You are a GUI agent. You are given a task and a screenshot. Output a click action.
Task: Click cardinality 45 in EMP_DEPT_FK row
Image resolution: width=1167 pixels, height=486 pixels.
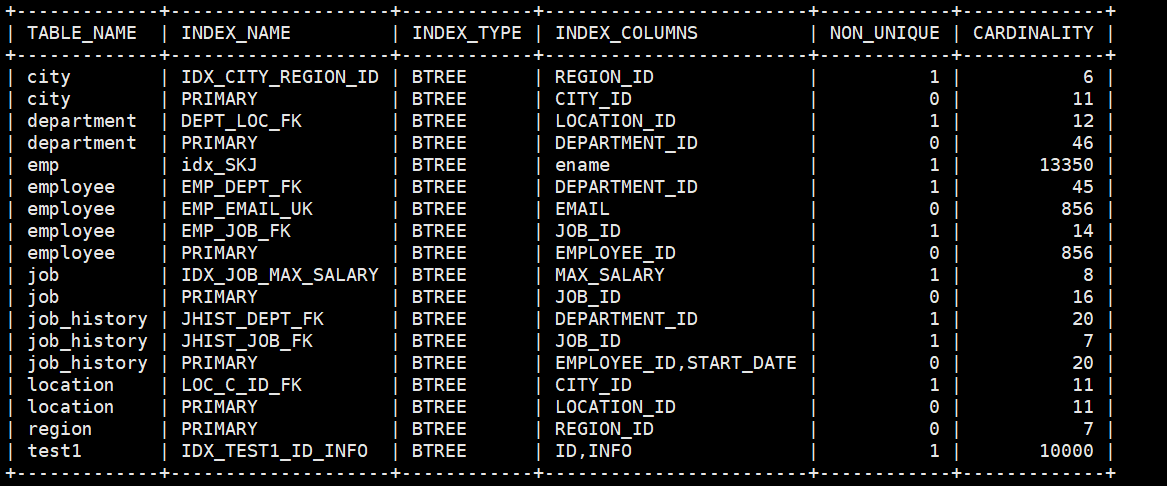(x=1083, y=187)
